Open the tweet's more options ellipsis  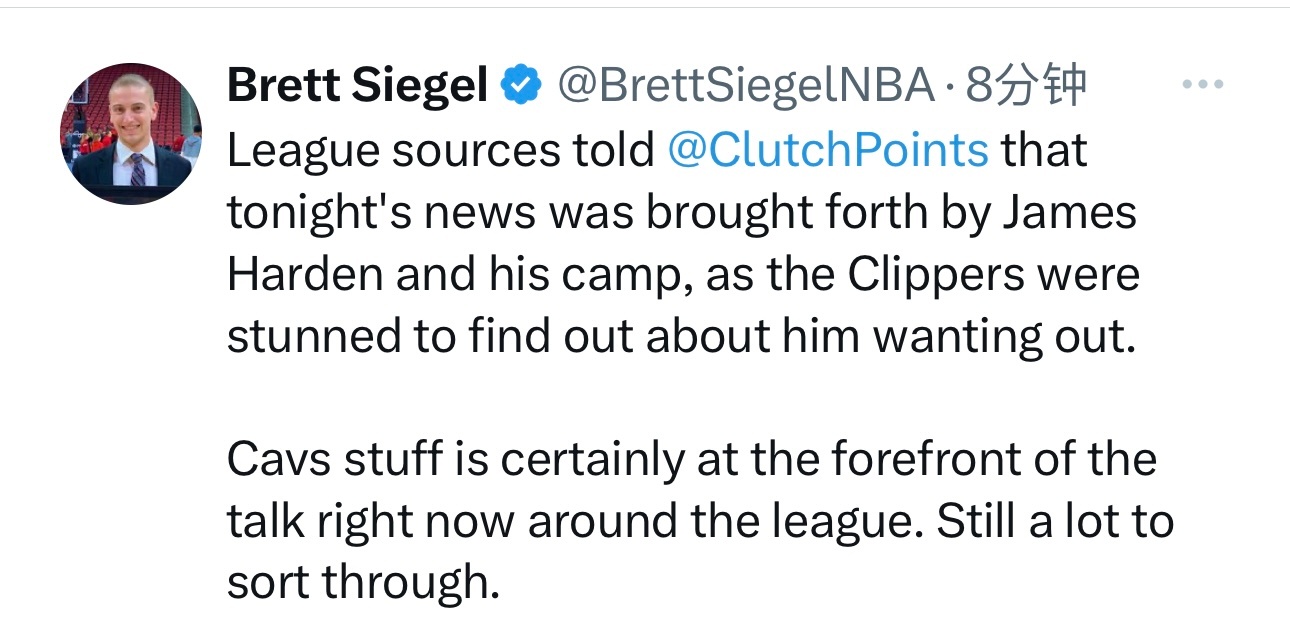(x=1203, y=85)
